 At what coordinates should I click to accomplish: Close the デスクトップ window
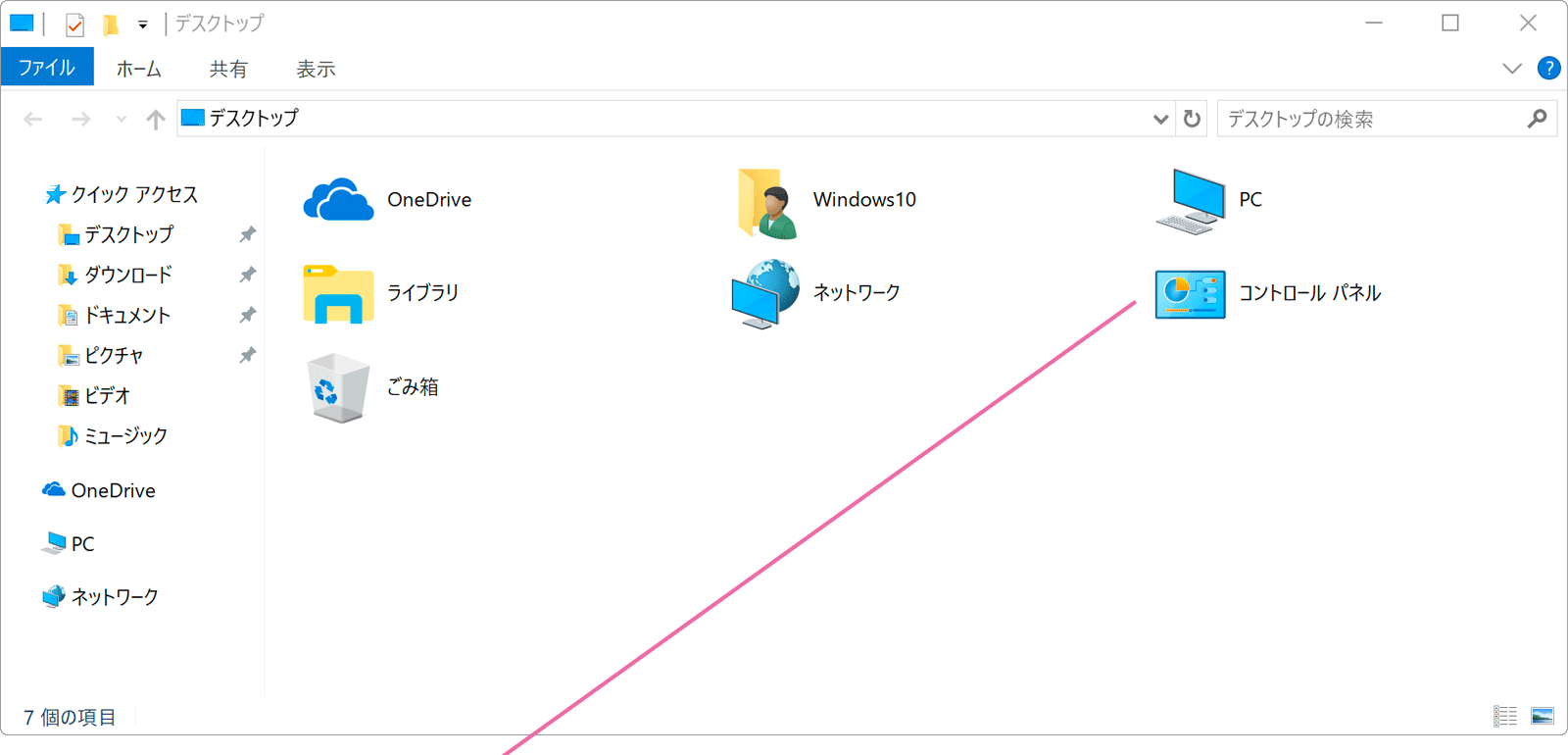1528,23
